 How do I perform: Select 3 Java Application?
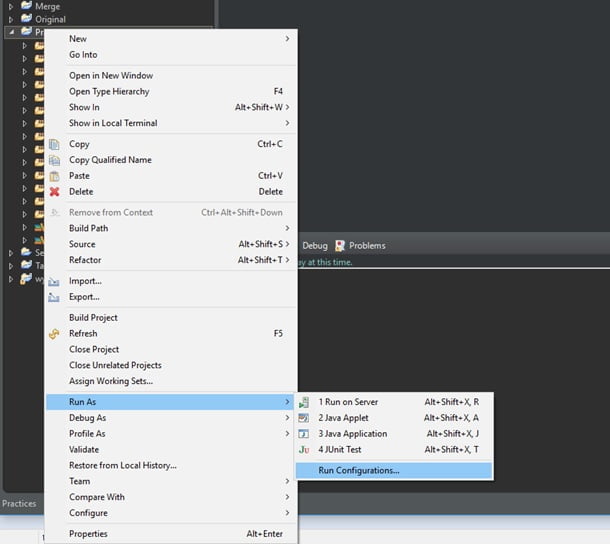point(394,434)
